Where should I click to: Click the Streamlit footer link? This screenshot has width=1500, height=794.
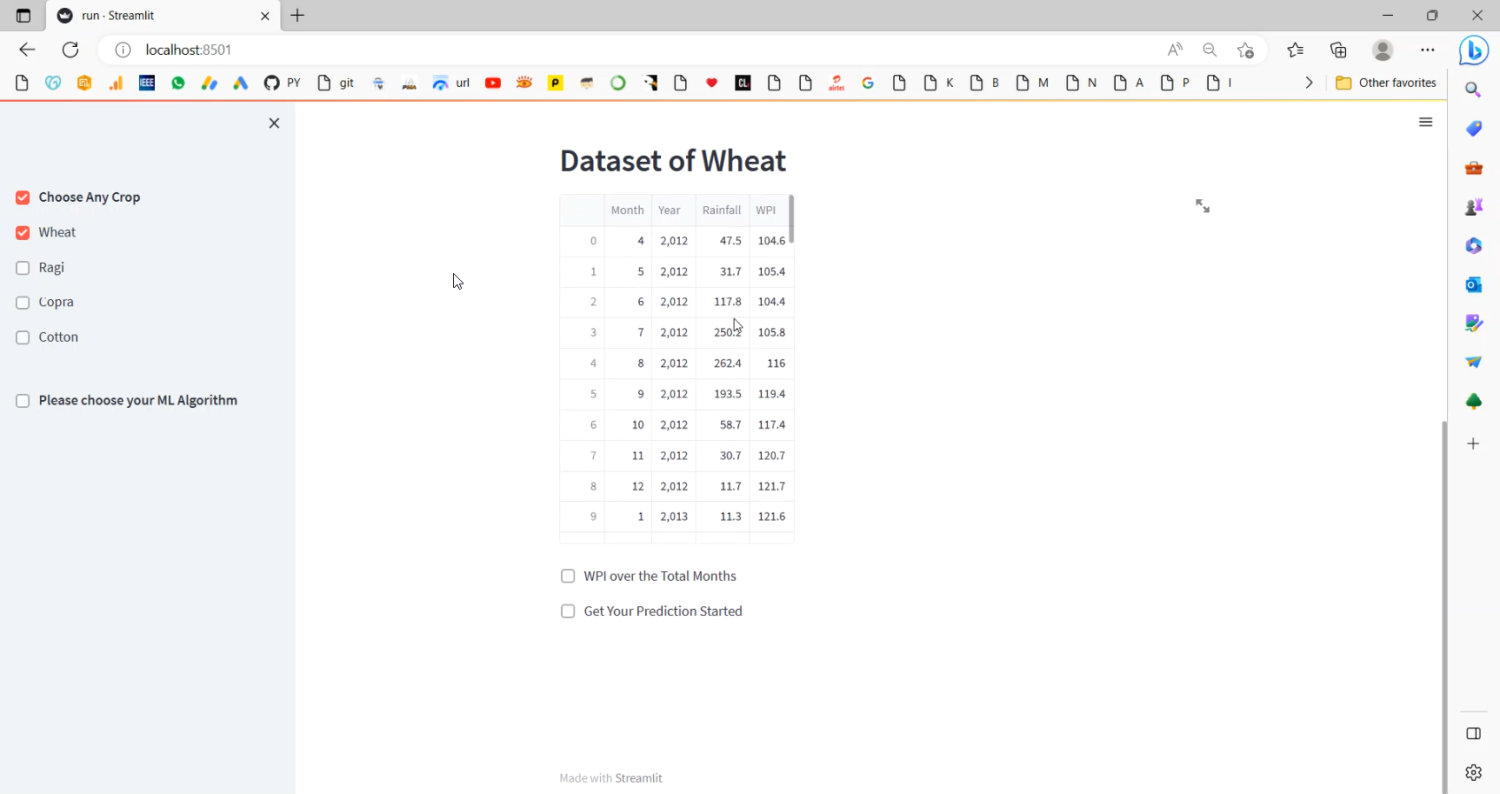click(x=638, y=778)
